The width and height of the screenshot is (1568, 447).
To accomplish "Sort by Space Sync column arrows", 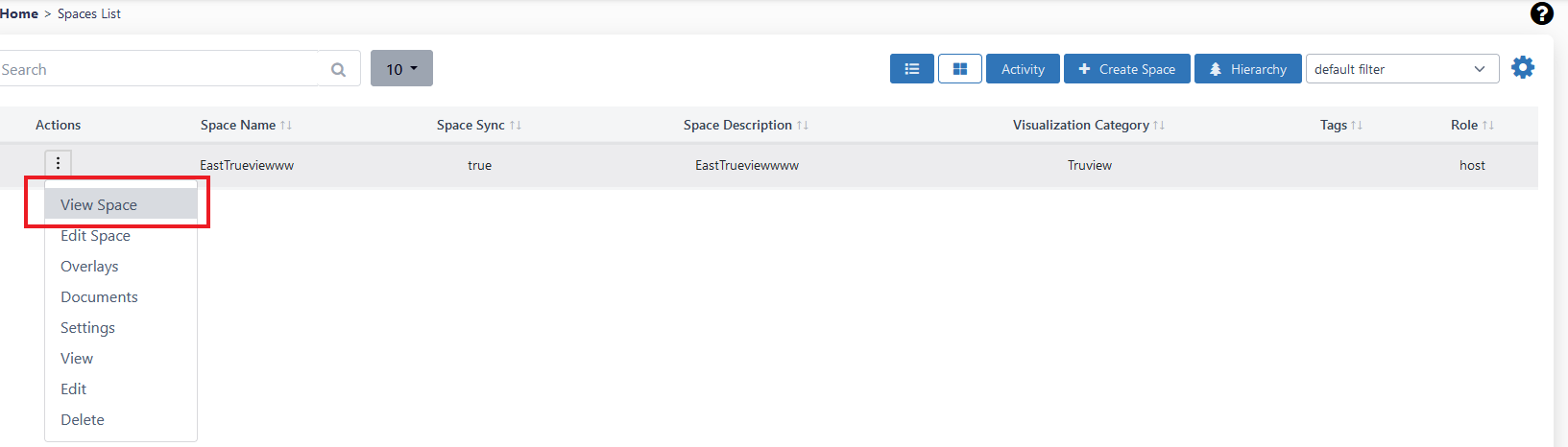I will point(516,126).
